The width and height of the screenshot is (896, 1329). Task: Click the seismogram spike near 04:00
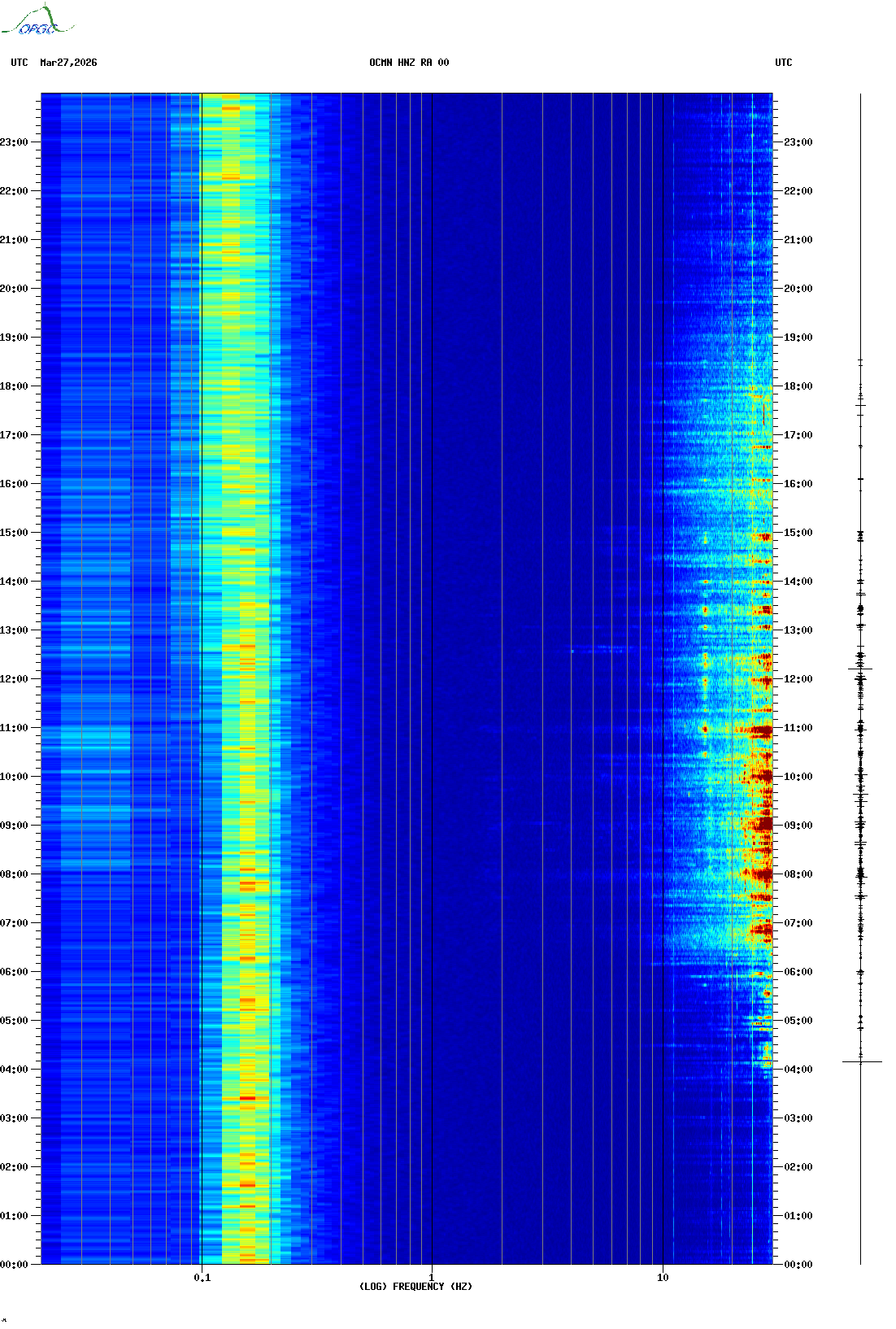pyautogui.click(x=861, y=1061)
